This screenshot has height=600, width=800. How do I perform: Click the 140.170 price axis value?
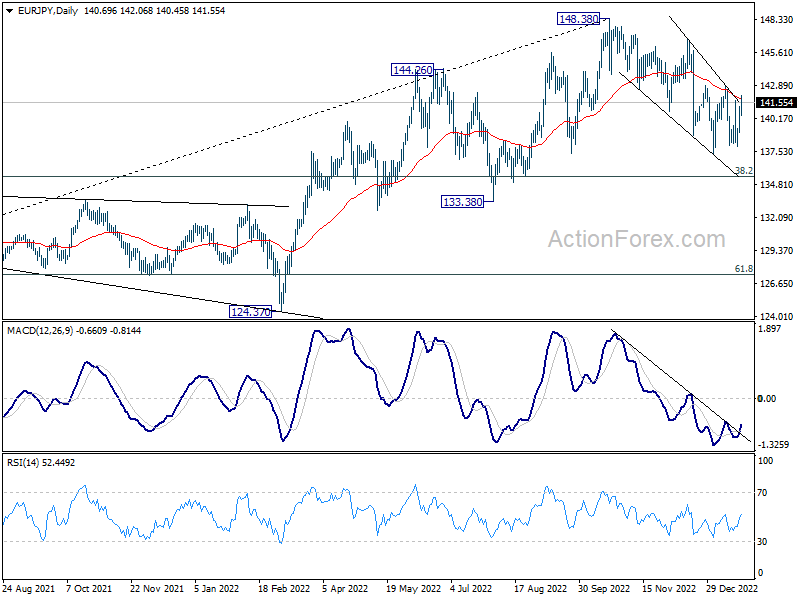777,118
